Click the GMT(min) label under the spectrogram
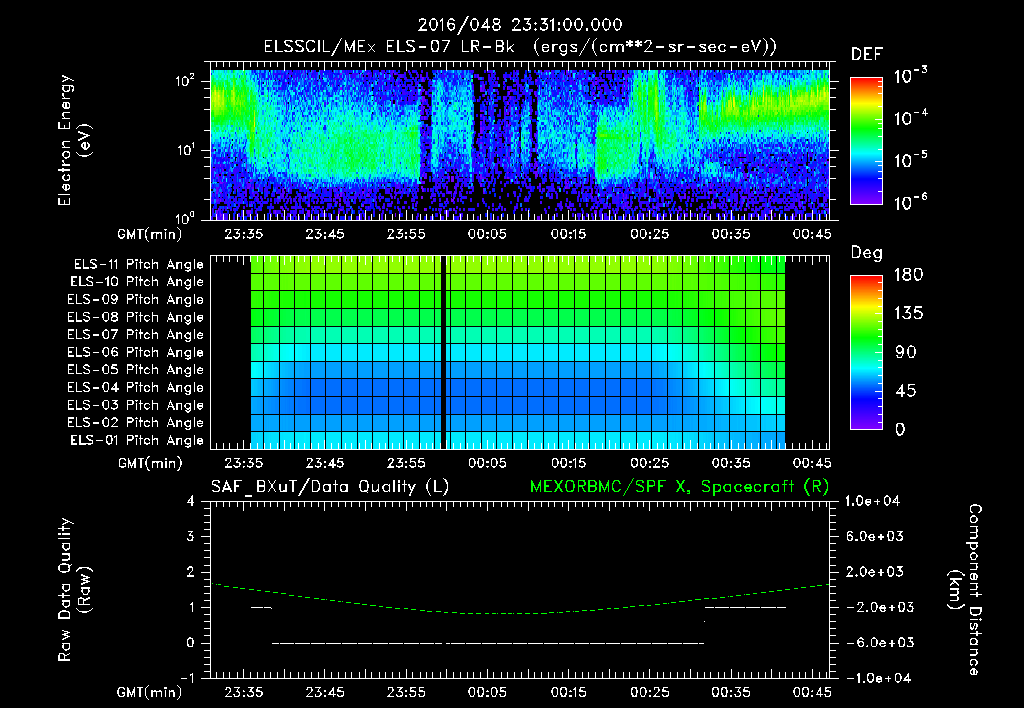The width and height of the screenshot is (1024, 708). click(x=150, y=234)
